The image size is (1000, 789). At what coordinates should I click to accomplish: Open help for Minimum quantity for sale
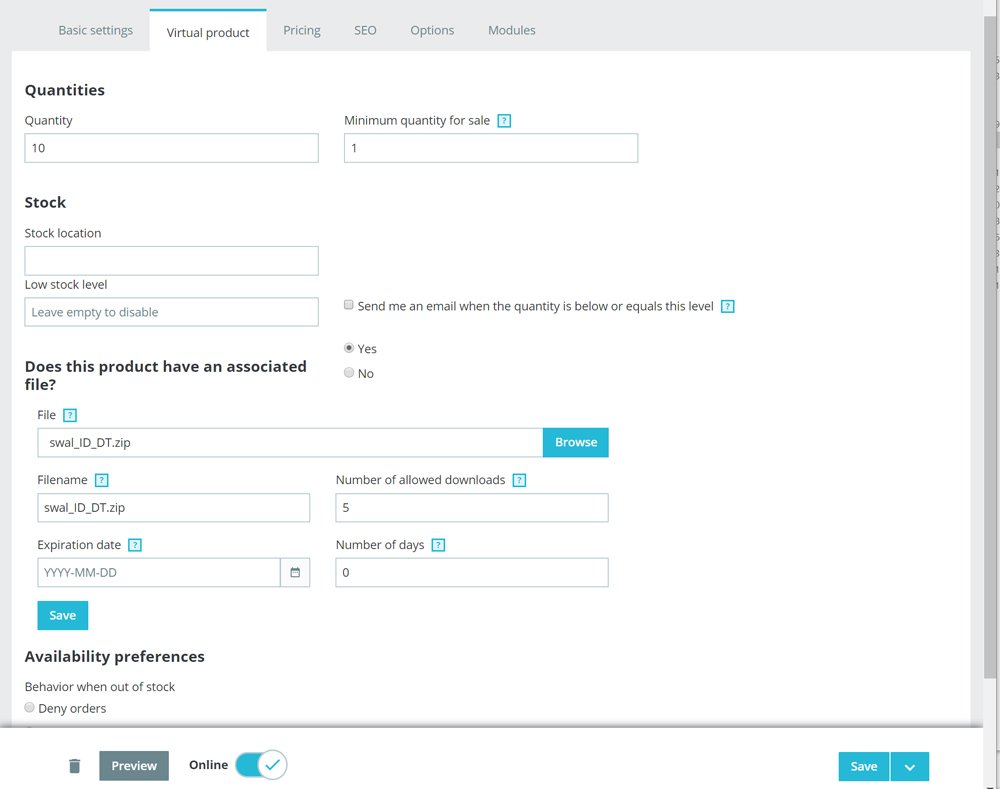pyautogui.click(x=504, y=121)
